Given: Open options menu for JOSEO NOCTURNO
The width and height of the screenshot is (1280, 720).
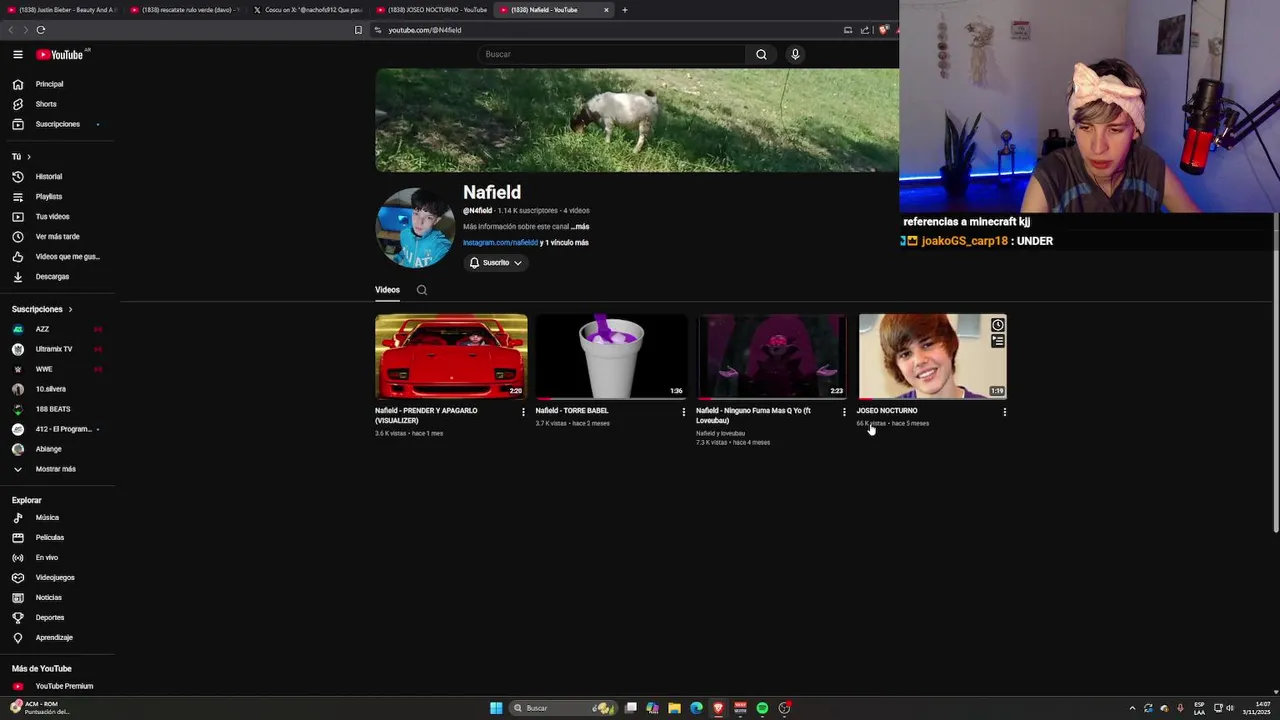Looking at the screenshot, I should 1005,412.
